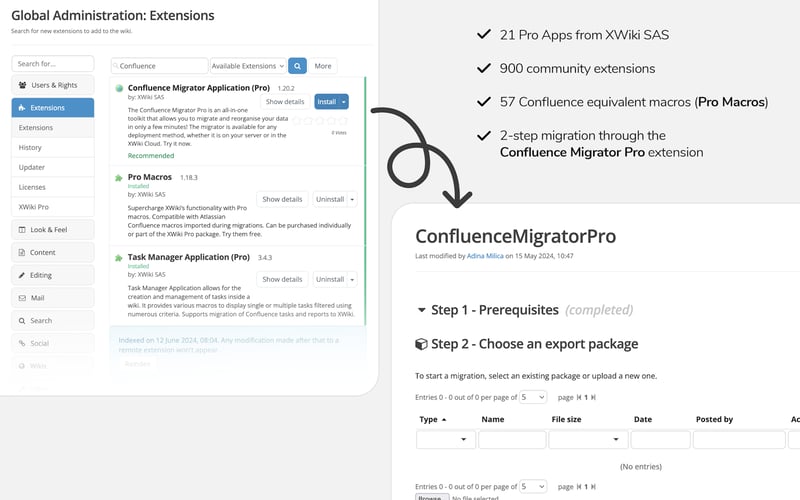This screenshot has width=800, height=500.
Task: Open the XWiki Pro sub-item
Action: (x=53, y=207)
